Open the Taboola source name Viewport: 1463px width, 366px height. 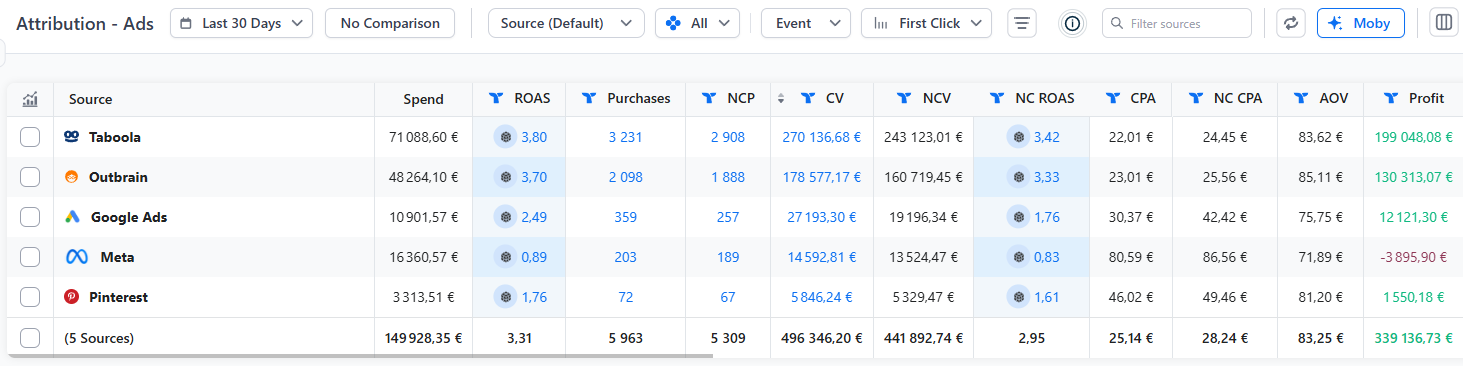pyautogui.click(x=114, y=137)
